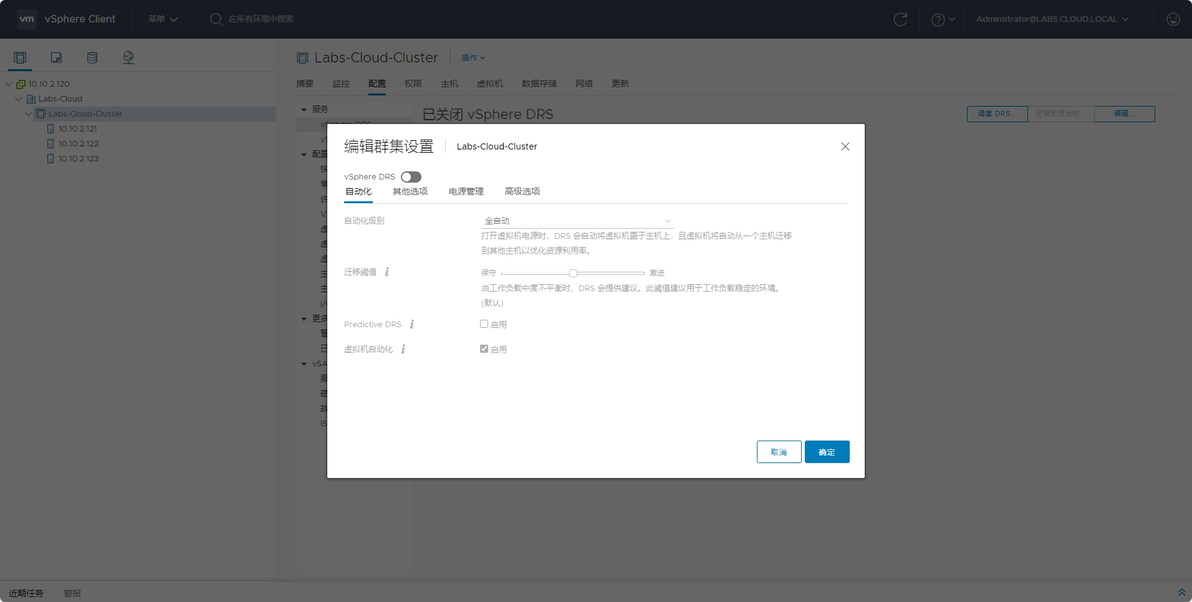1192x602 pixels.
Task: Click the vCenter icon beside 10.10.2.120
Action: [21, 84]
